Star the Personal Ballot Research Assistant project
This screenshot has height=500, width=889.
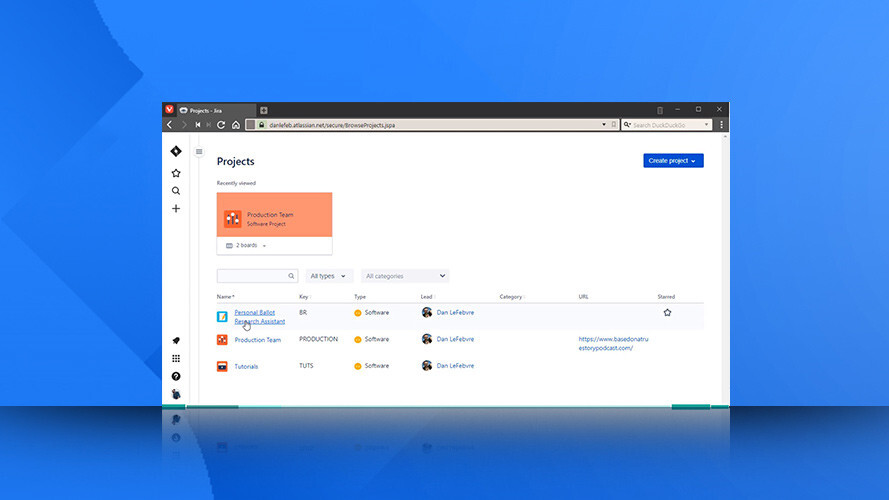coord(667,313)
